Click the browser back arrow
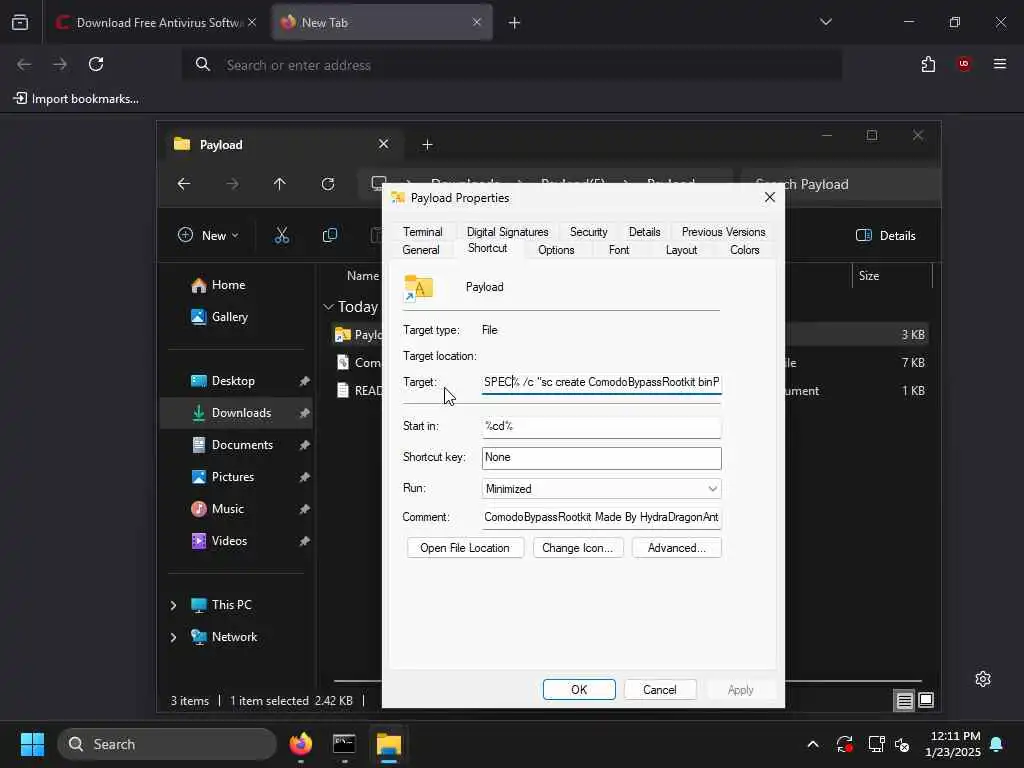This screenshot has width=1024, height=768. pos(24,64)
